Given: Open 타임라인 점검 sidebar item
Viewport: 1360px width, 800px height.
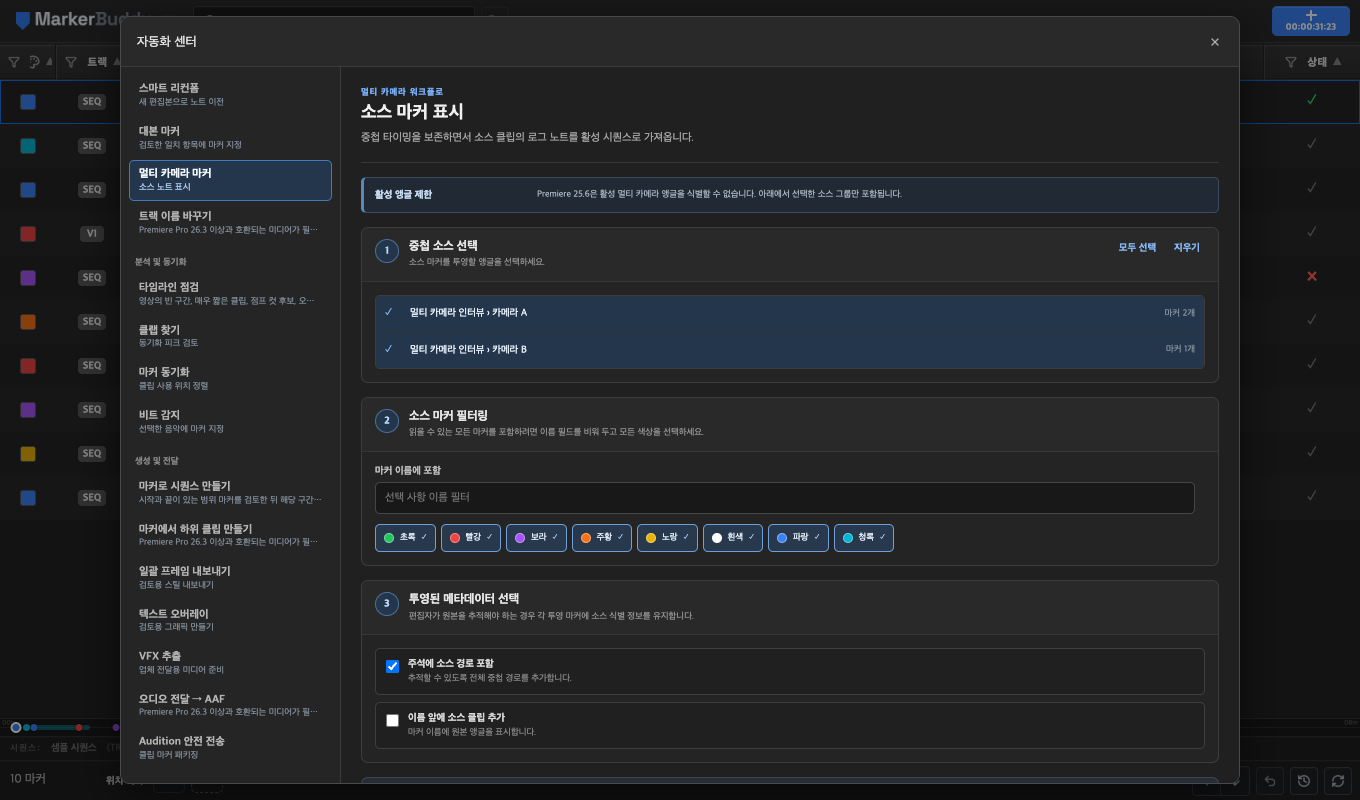Looking at the screenshot, I should (230, 292).
